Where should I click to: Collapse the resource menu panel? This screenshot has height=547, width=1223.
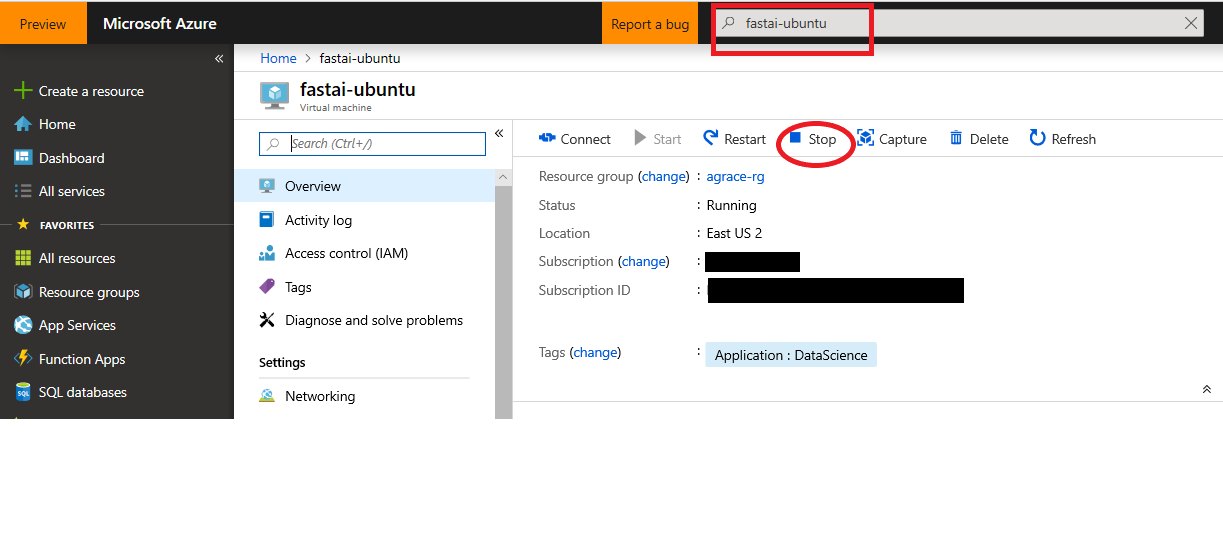point(499,134)
